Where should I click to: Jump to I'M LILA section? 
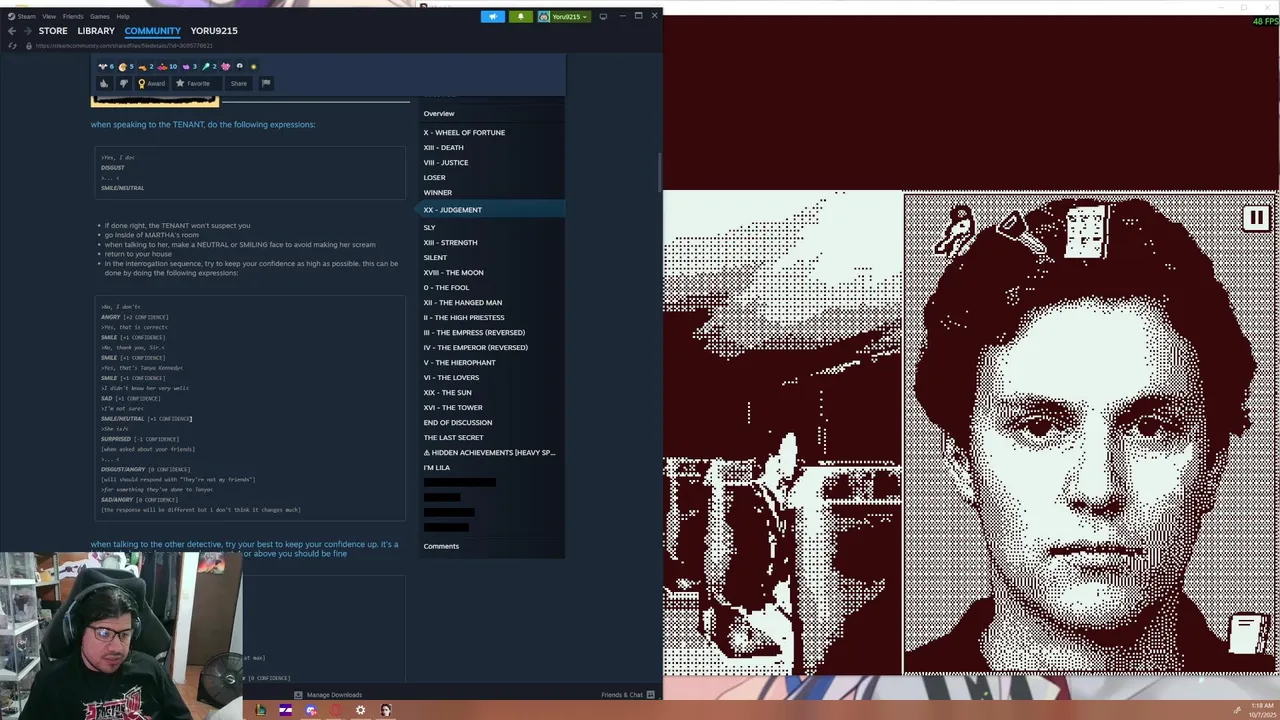436,468
